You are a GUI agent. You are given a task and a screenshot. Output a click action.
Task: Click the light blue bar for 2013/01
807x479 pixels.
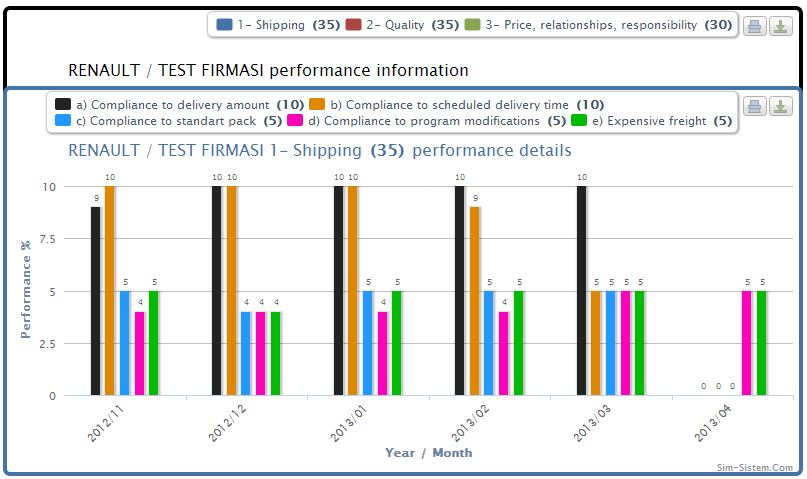(367, 343)
